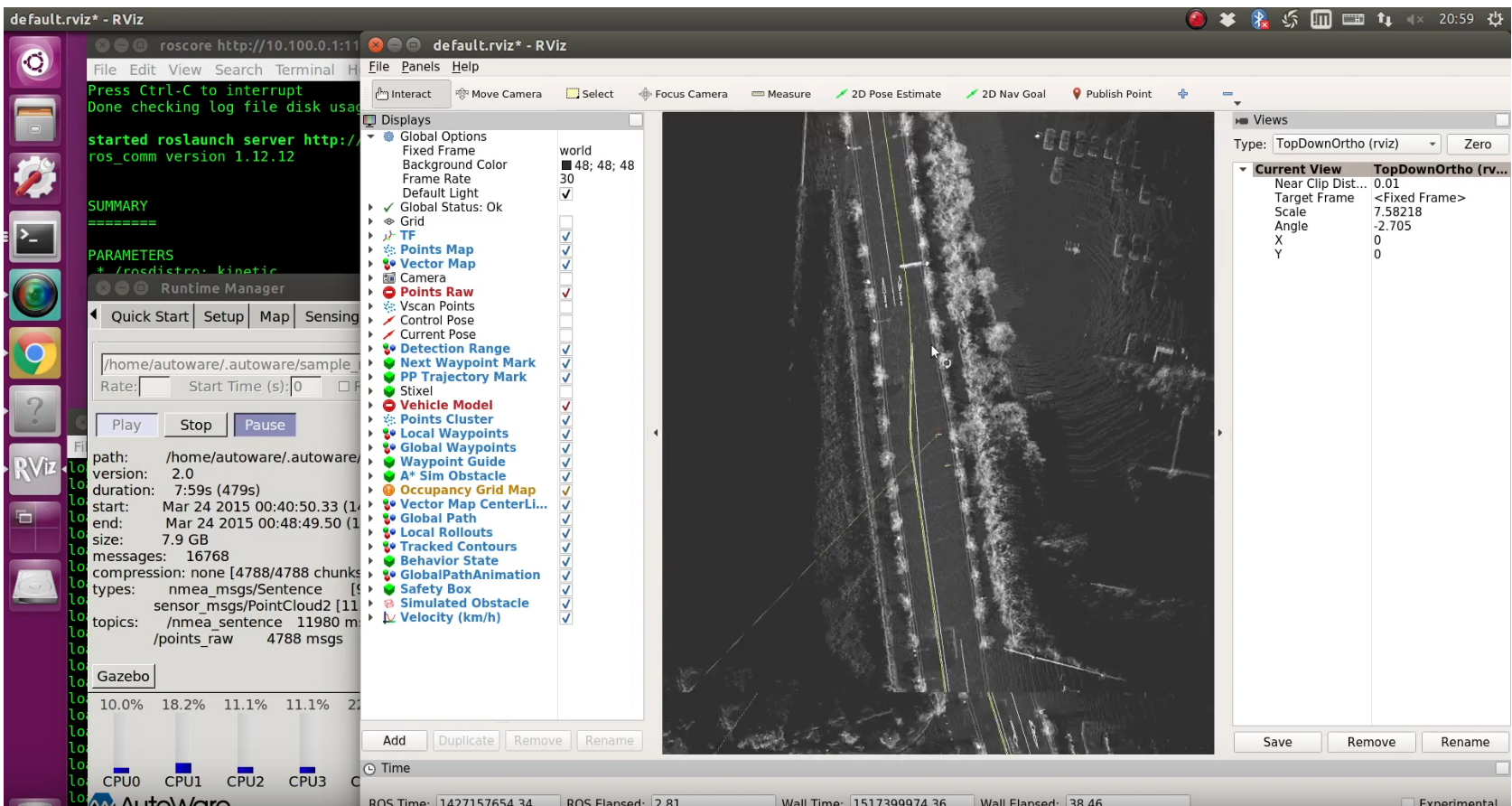Open Ubuntu dash search icon

(35, 62)
